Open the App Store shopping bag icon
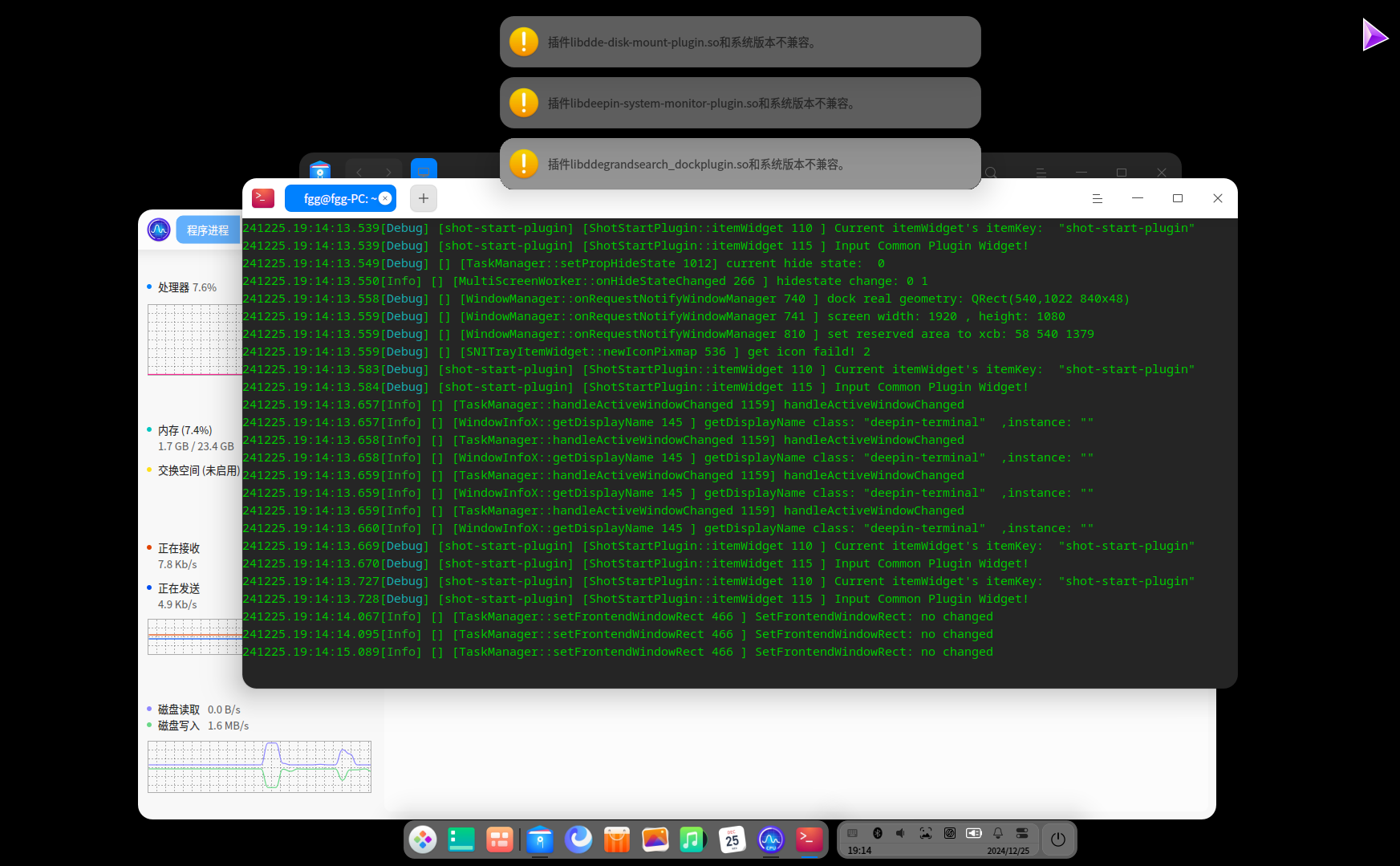 pos(617,840)
